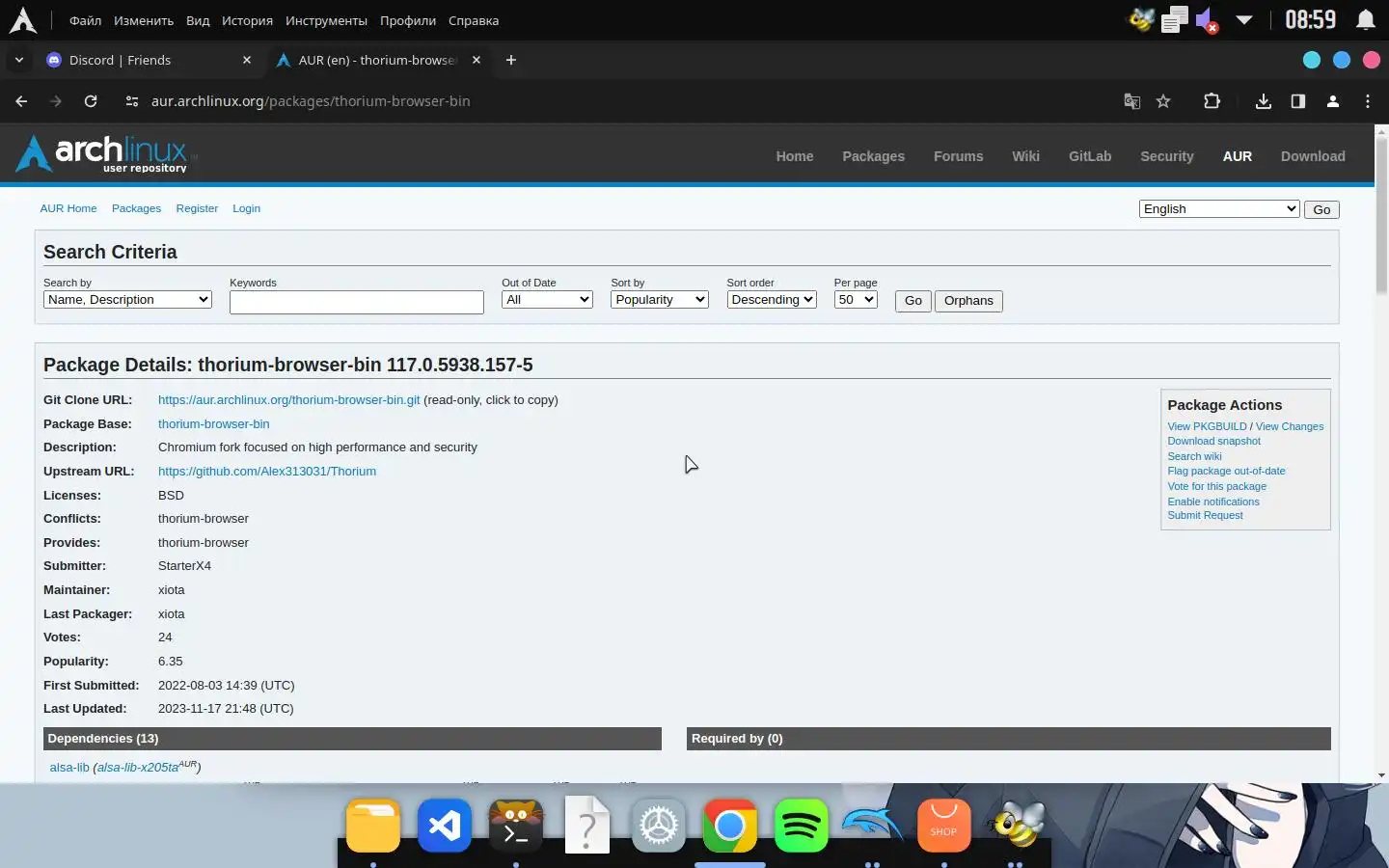The width and height of the screenshot is (1389, 868).
Task: Open Инструменты menu
Action: click(326, 20)
